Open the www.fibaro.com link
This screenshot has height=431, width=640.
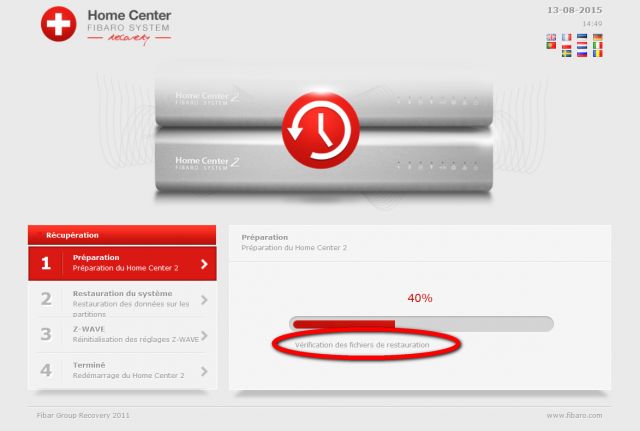(x=574, y=415)
